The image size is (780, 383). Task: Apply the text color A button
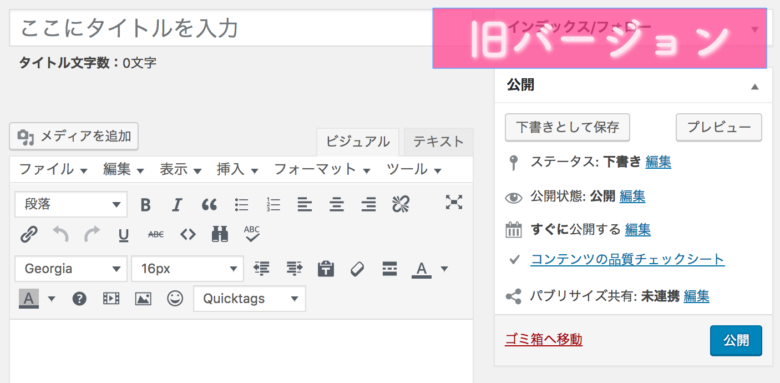tap(422, 270)
